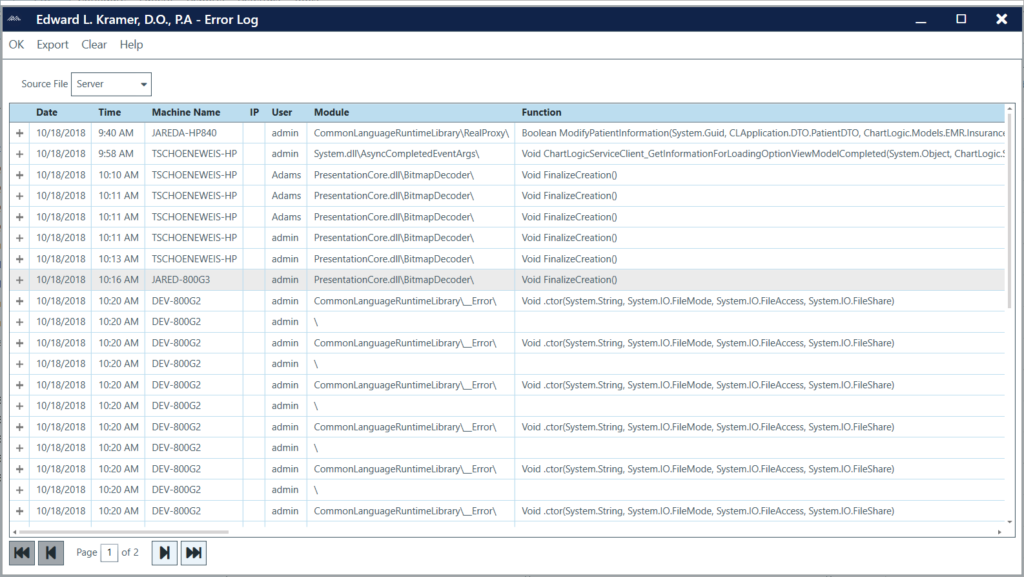Select the JAREDA-HP840 machine name cell
Viewport: 1024px width, 577px height.
tap(194, 133)
